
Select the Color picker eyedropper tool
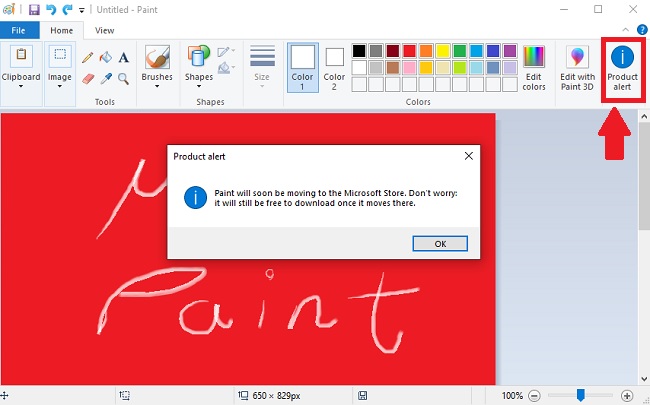point(106,78)
